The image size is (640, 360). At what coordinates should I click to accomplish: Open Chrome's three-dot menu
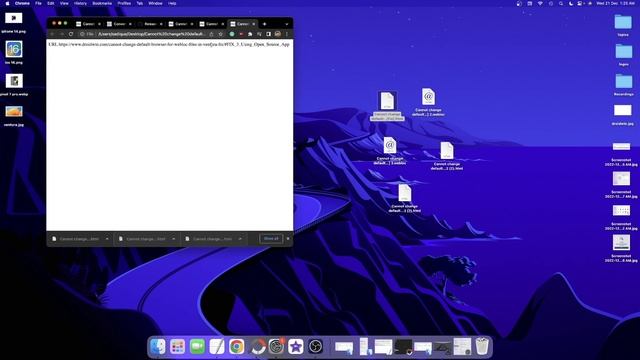pyautogui.click(x=287, y=34)
